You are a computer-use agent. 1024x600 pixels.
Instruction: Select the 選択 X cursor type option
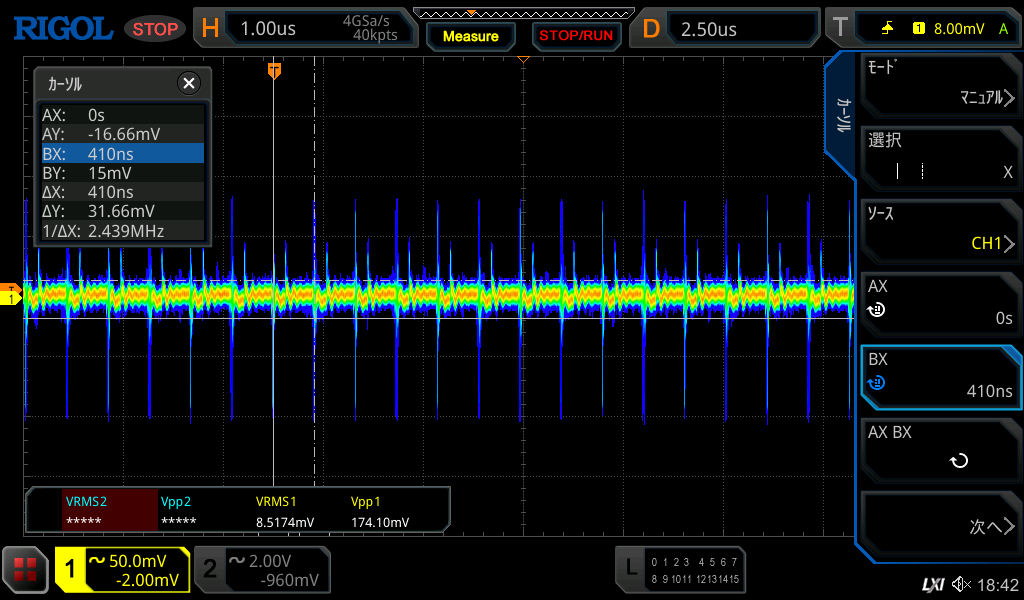tap(939, 156)
